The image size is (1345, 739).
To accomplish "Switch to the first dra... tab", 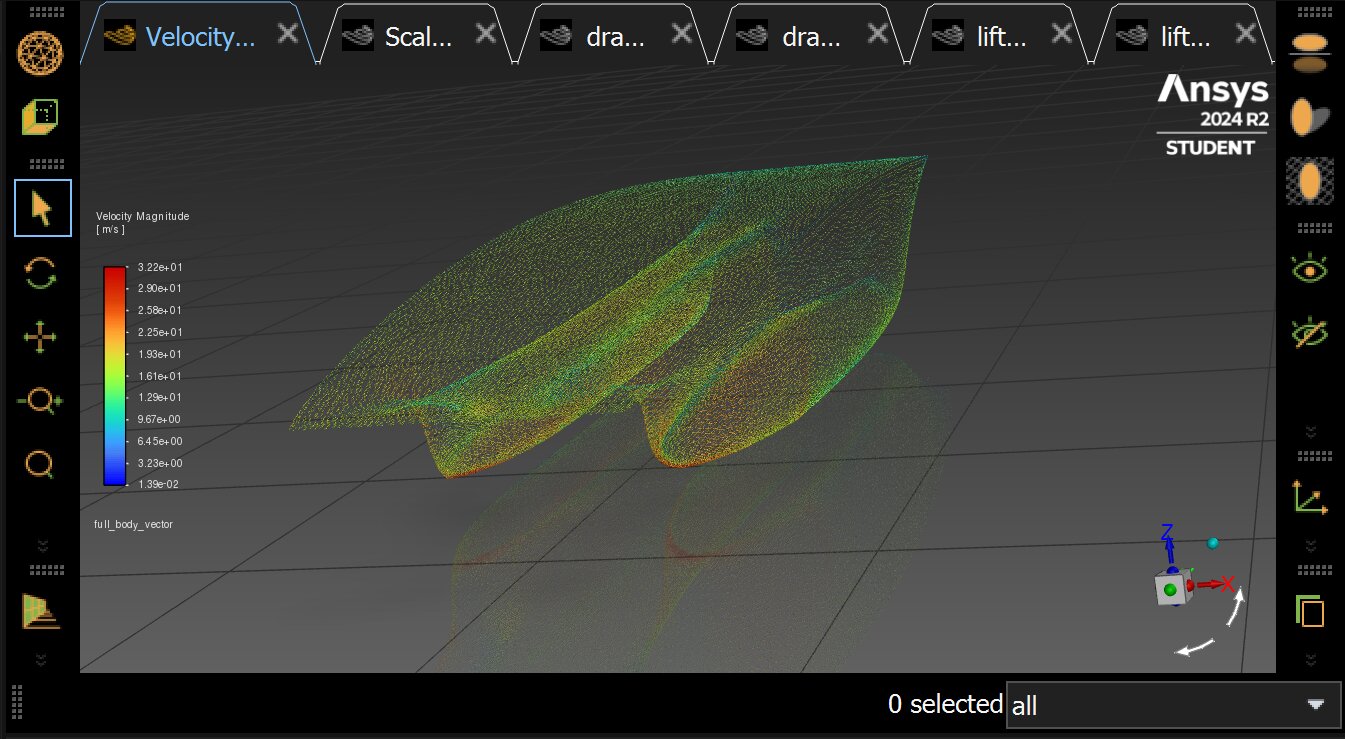I will point(615,37).
